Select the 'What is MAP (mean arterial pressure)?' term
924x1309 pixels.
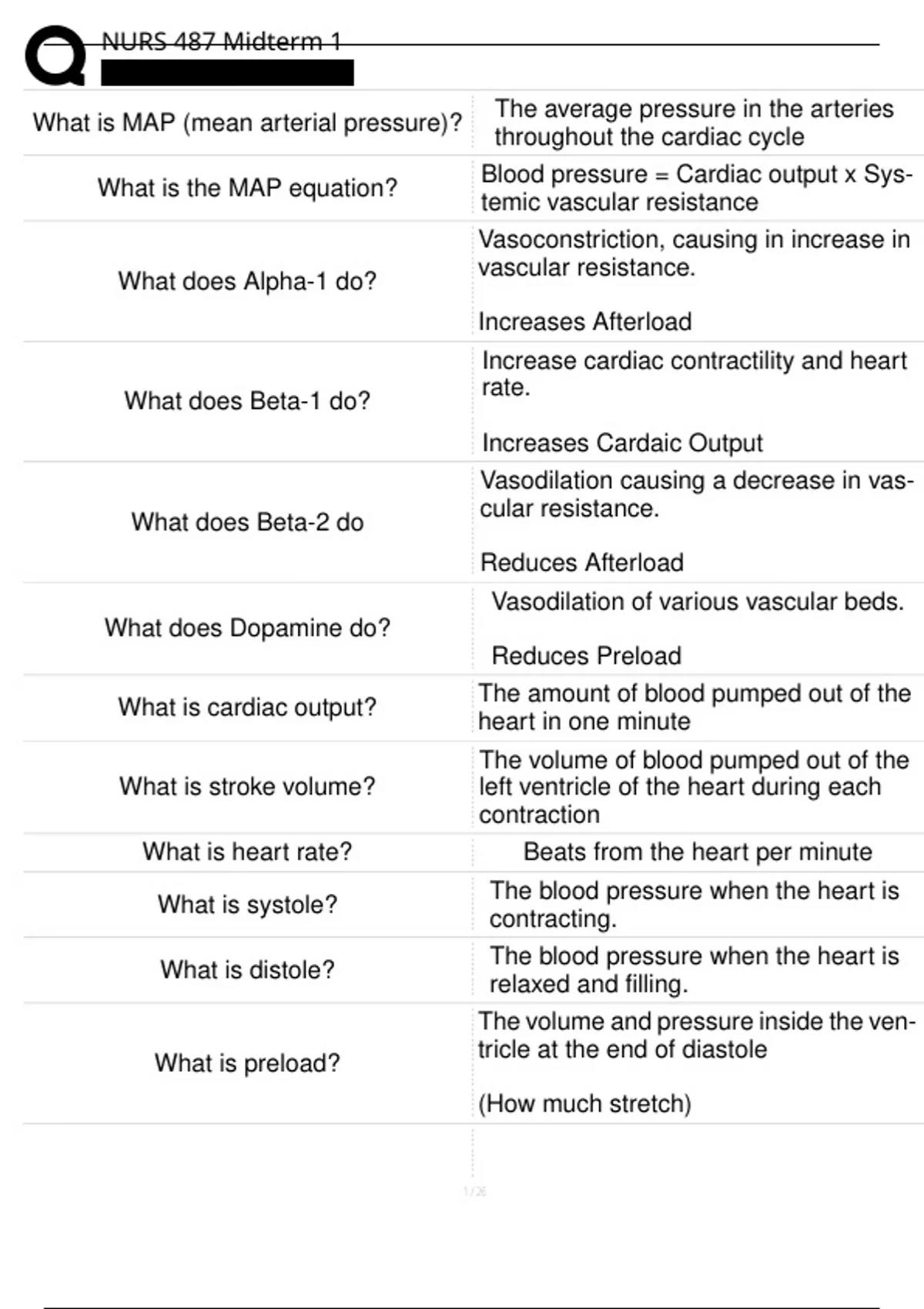coord(247,123)
